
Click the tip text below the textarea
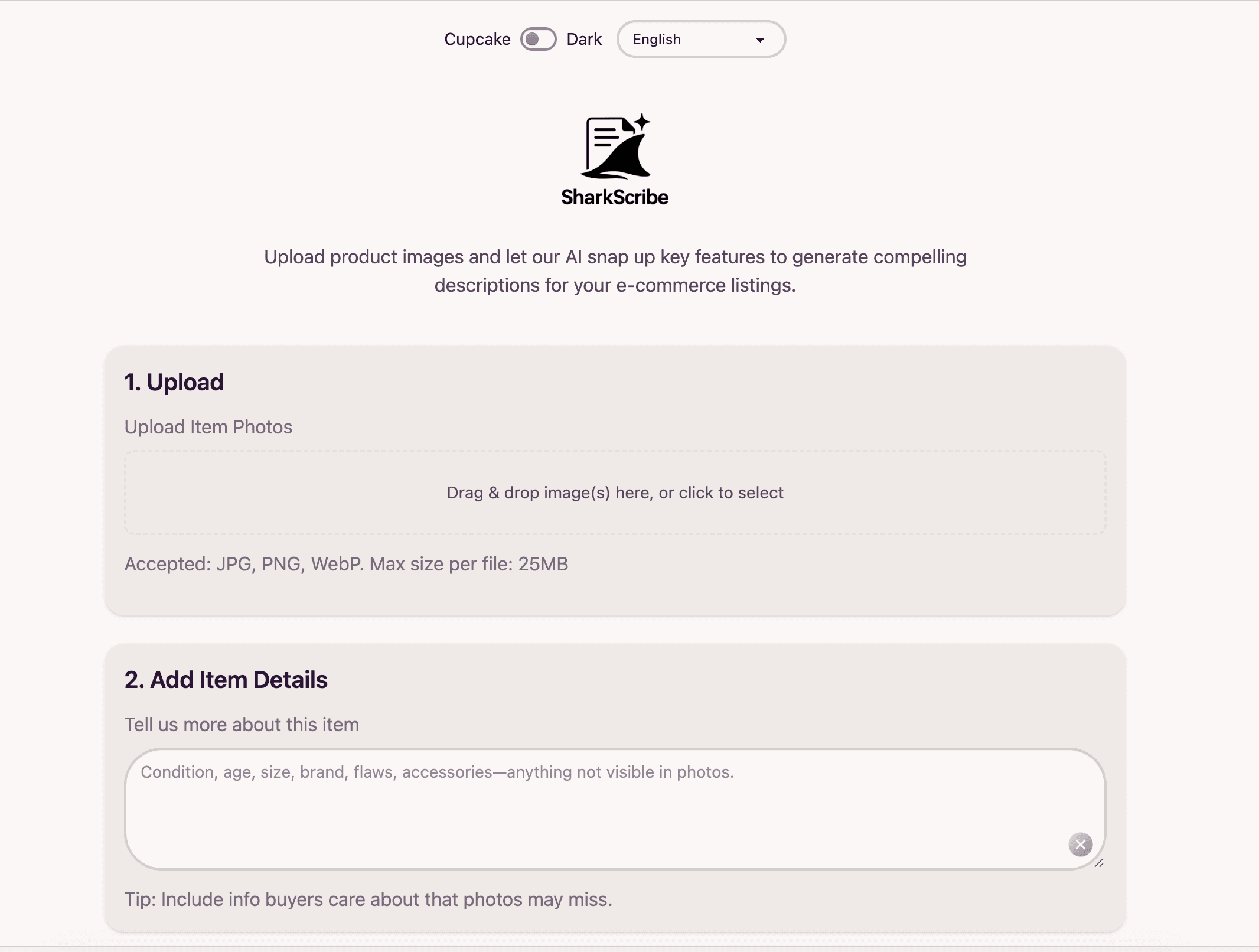(x=368, y=899)
